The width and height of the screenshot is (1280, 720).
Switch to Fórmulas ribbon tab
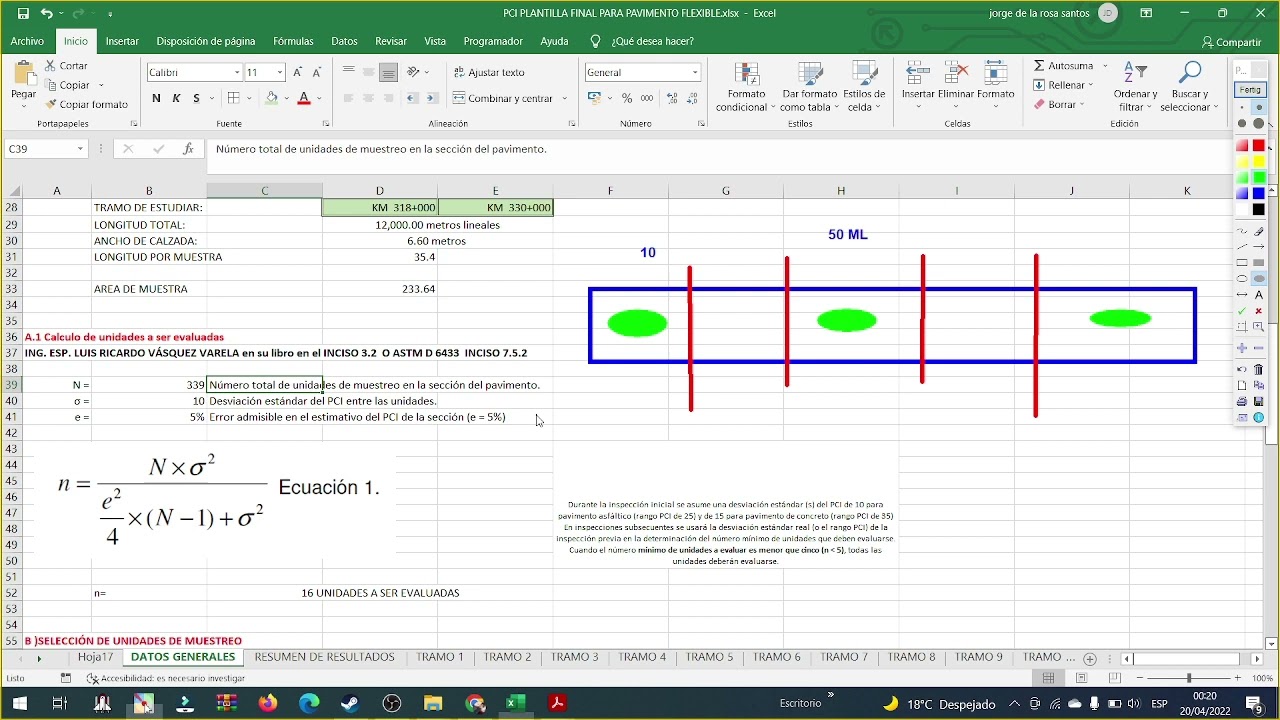point(293,41)
